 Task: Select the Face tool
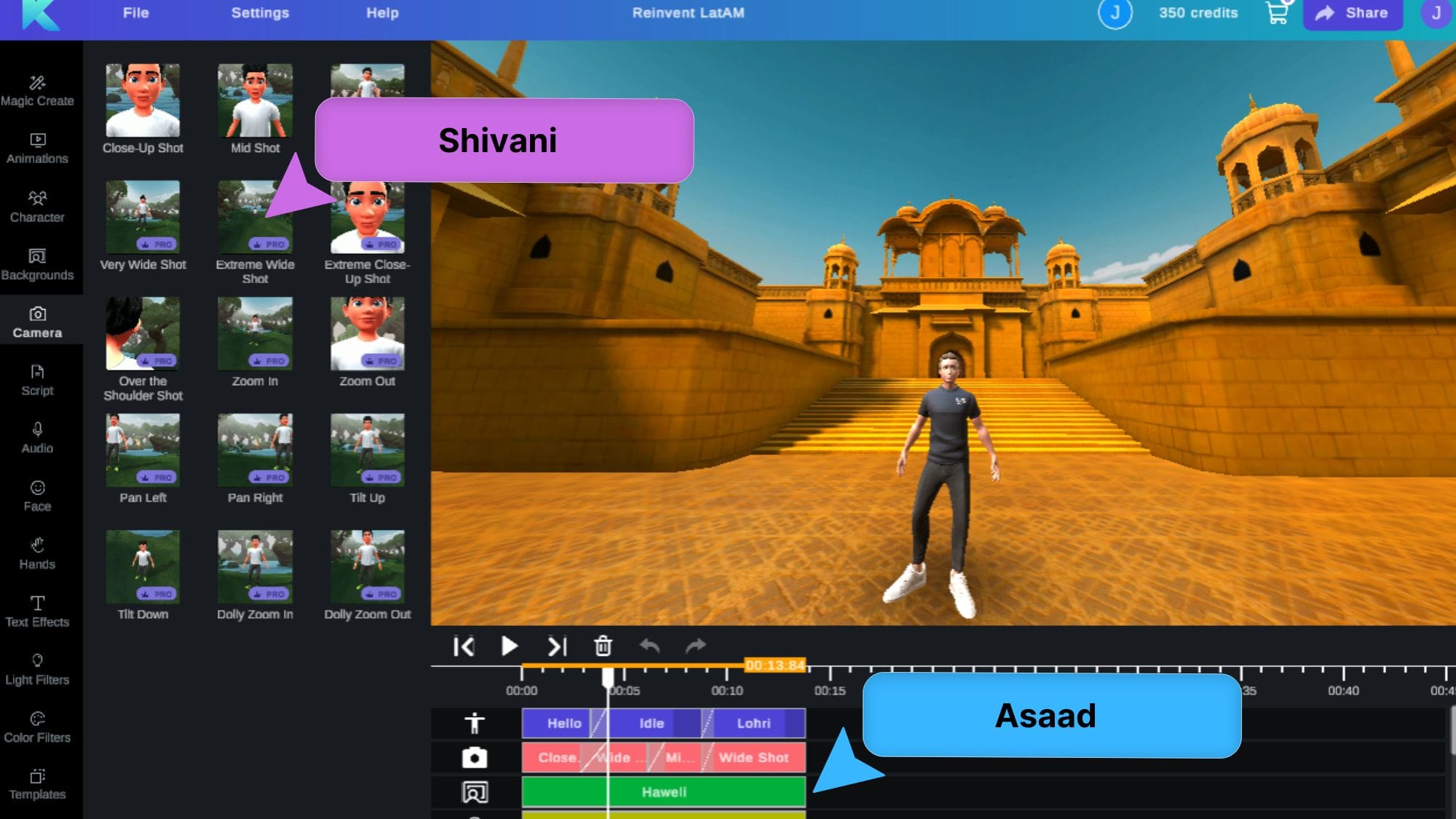[37, 494]
